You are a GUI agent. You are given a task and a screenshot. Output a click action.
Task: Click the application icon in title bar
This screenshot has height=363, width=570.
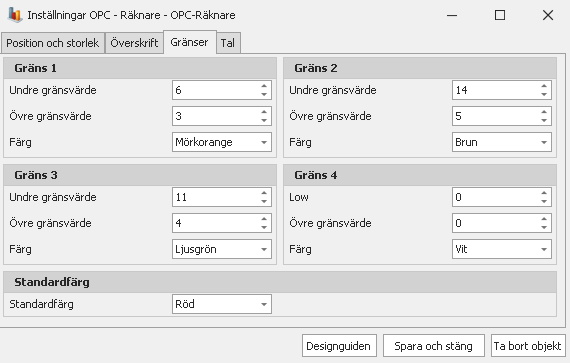point(15,15)
